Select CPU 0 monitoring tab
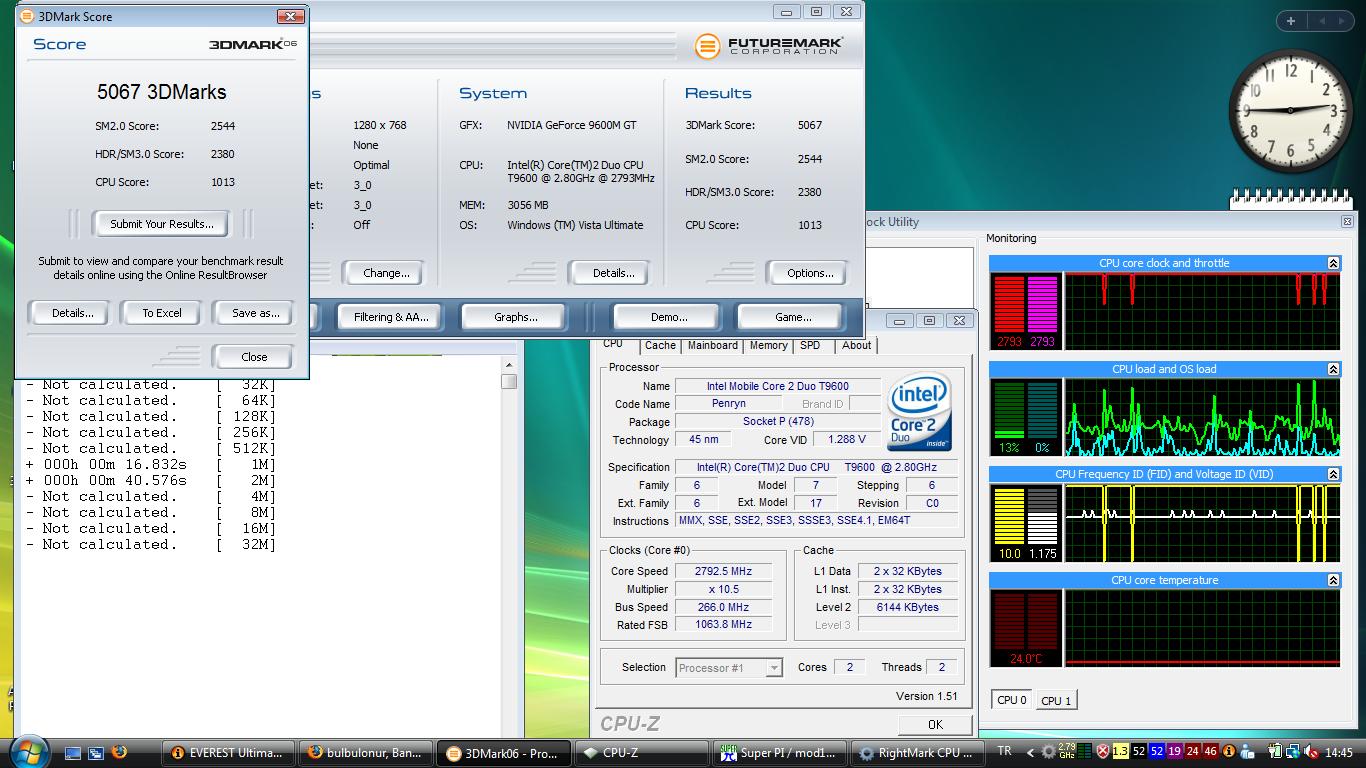The image size is (1366, 768). (x=1012, y=700)
